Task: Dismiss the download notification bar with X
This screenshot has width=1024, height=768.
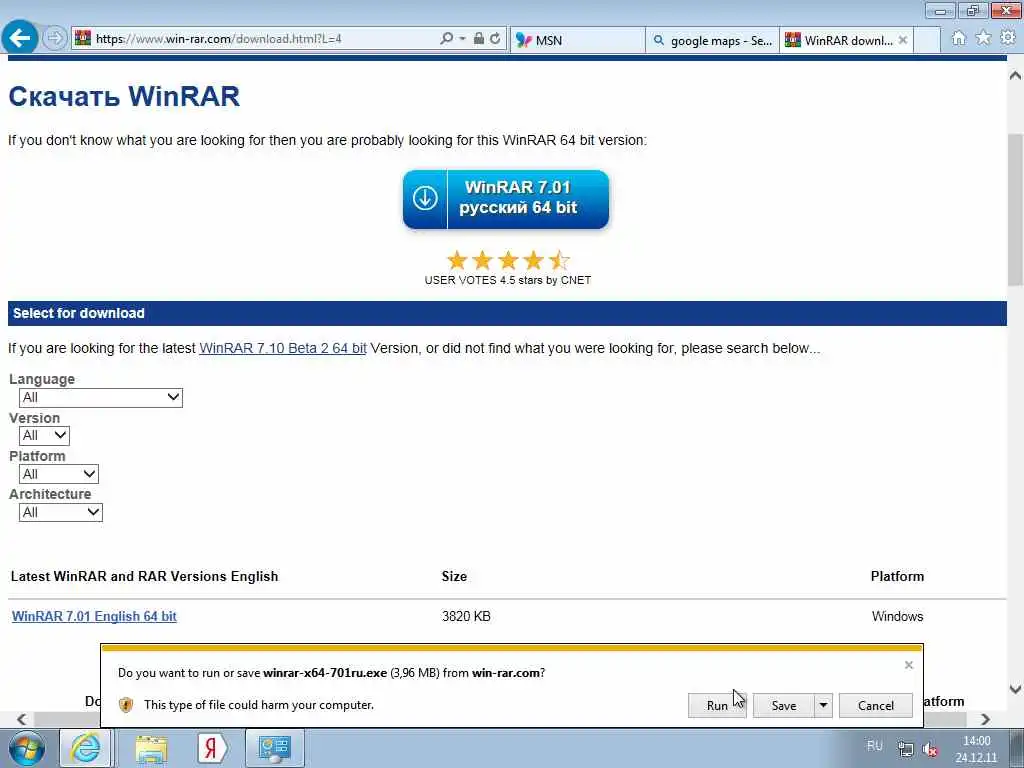Action: click(908, 665)
